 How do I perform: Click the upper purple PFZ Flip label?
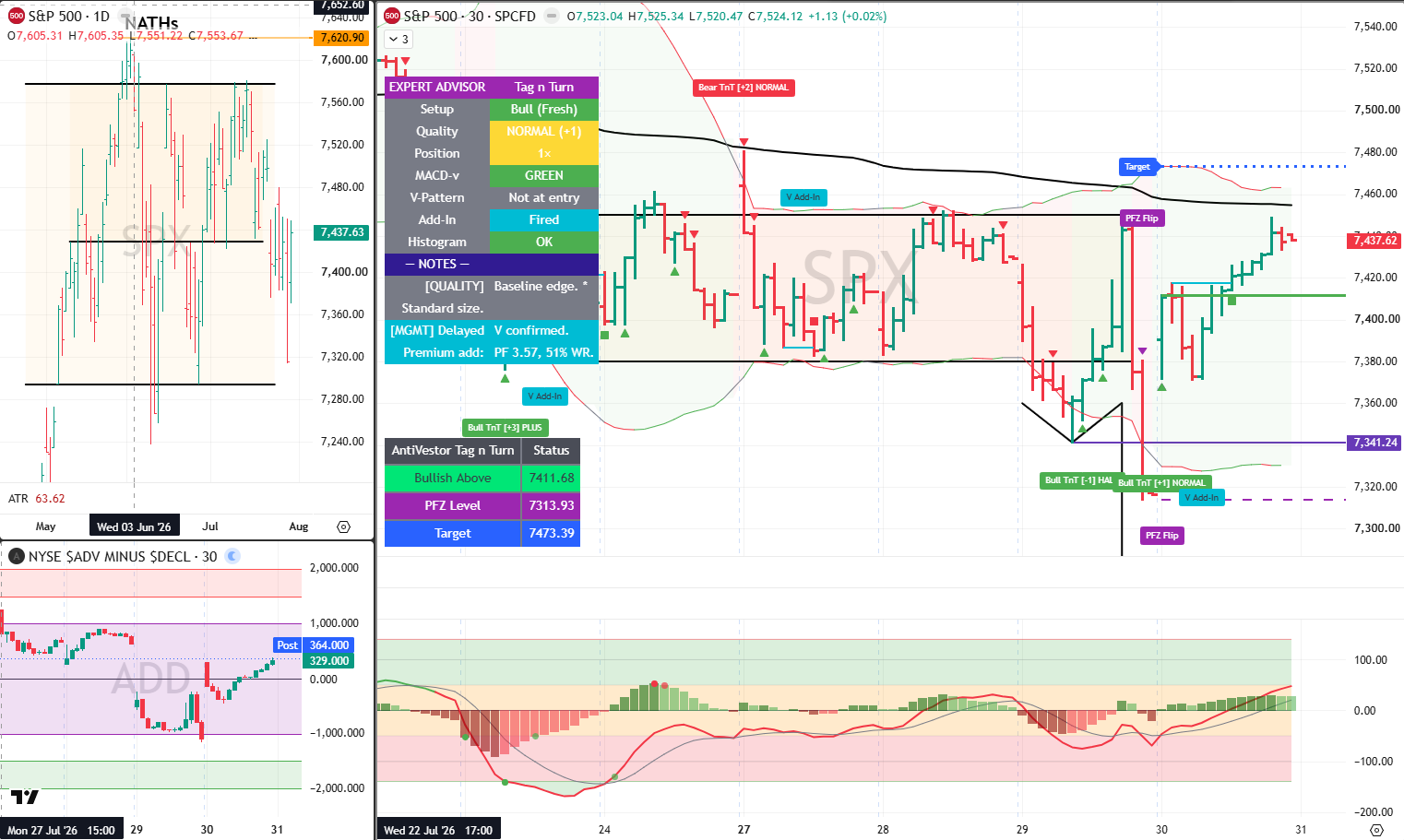pyautogui.click(x=1142, y=219)
